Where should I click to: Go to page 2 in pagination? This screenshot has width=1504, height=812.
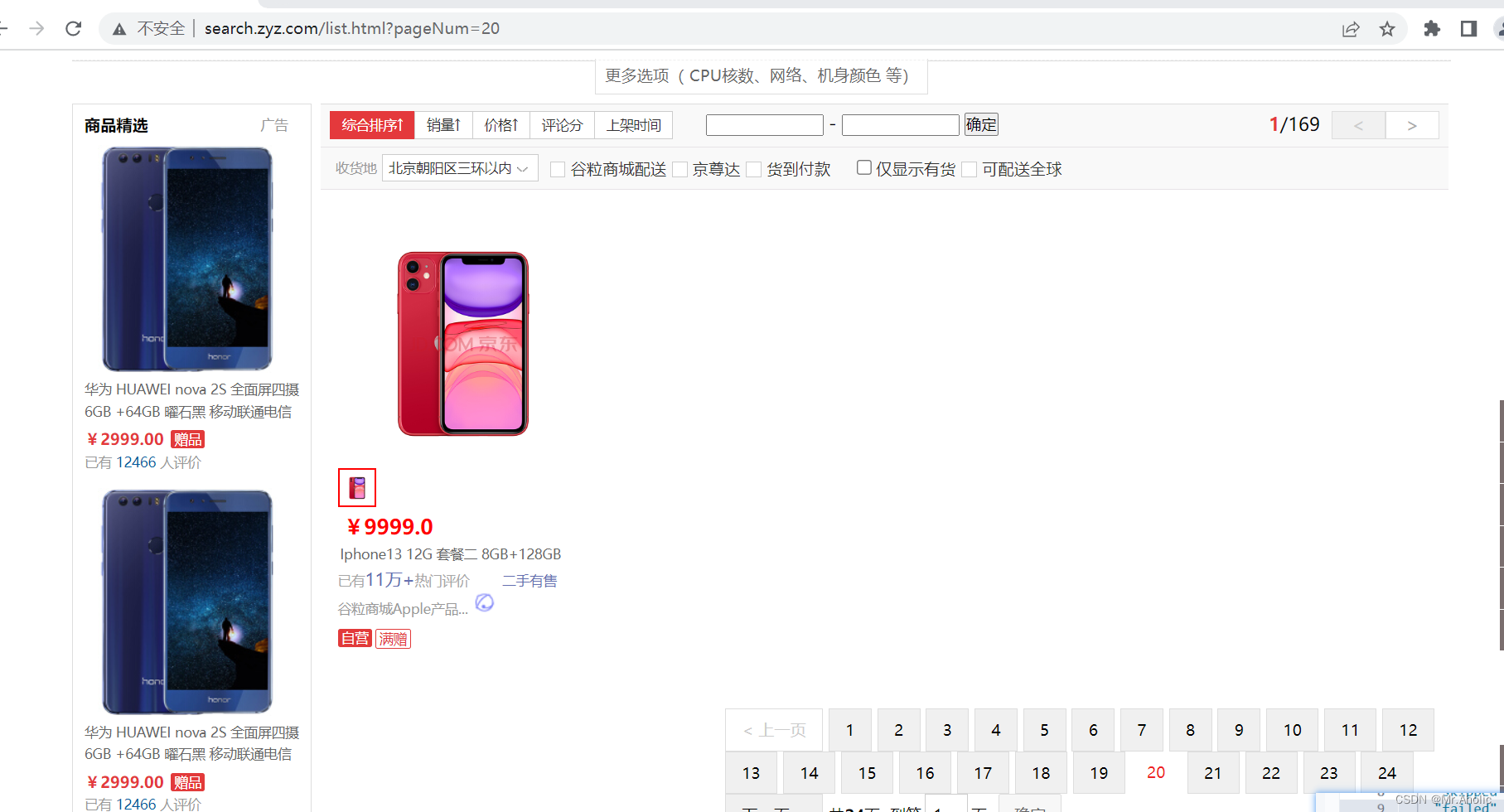pyautogui.click(x=899, y=730)
